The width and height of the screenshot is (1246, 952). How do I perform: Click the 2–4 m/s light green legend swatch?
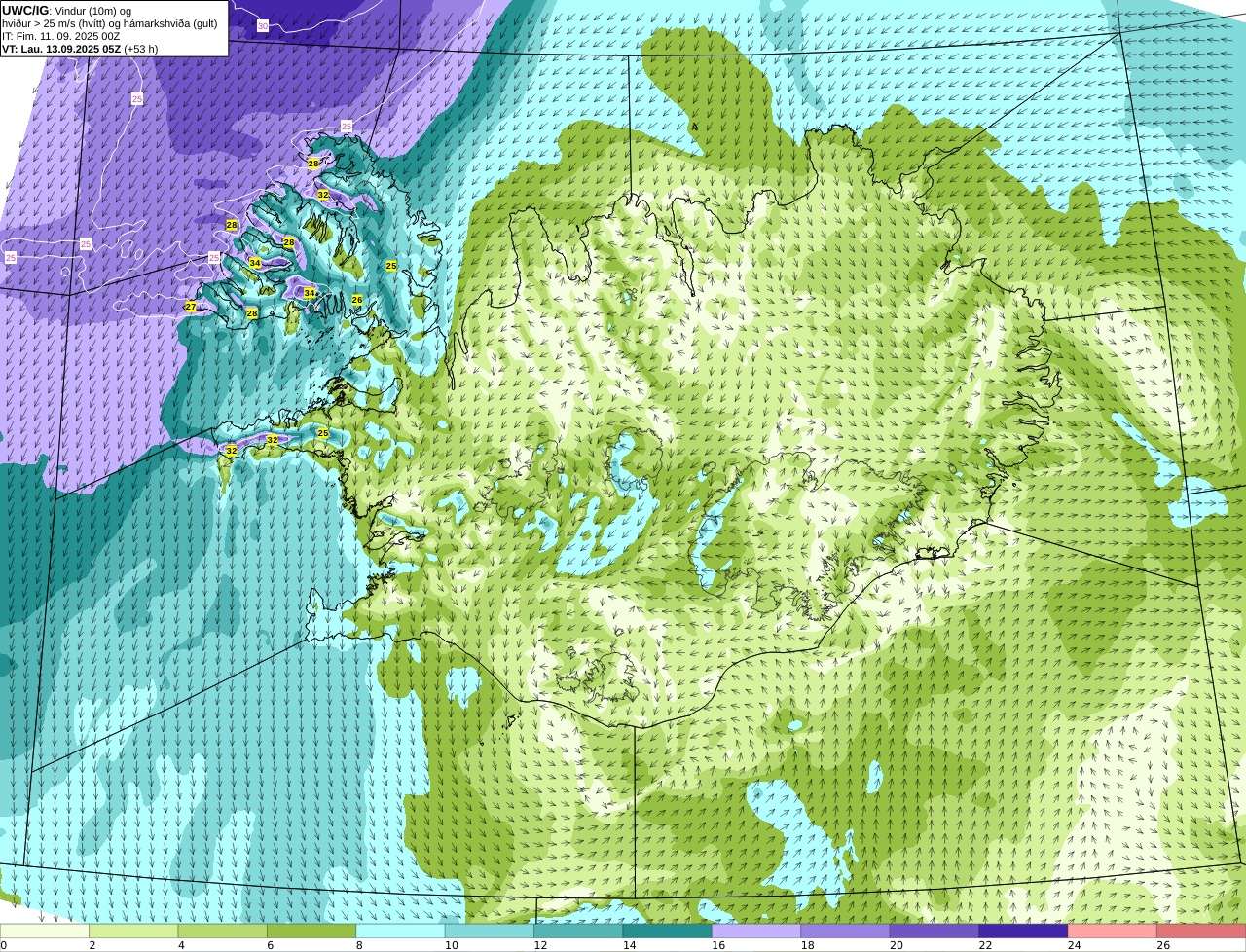pos(133,932)
